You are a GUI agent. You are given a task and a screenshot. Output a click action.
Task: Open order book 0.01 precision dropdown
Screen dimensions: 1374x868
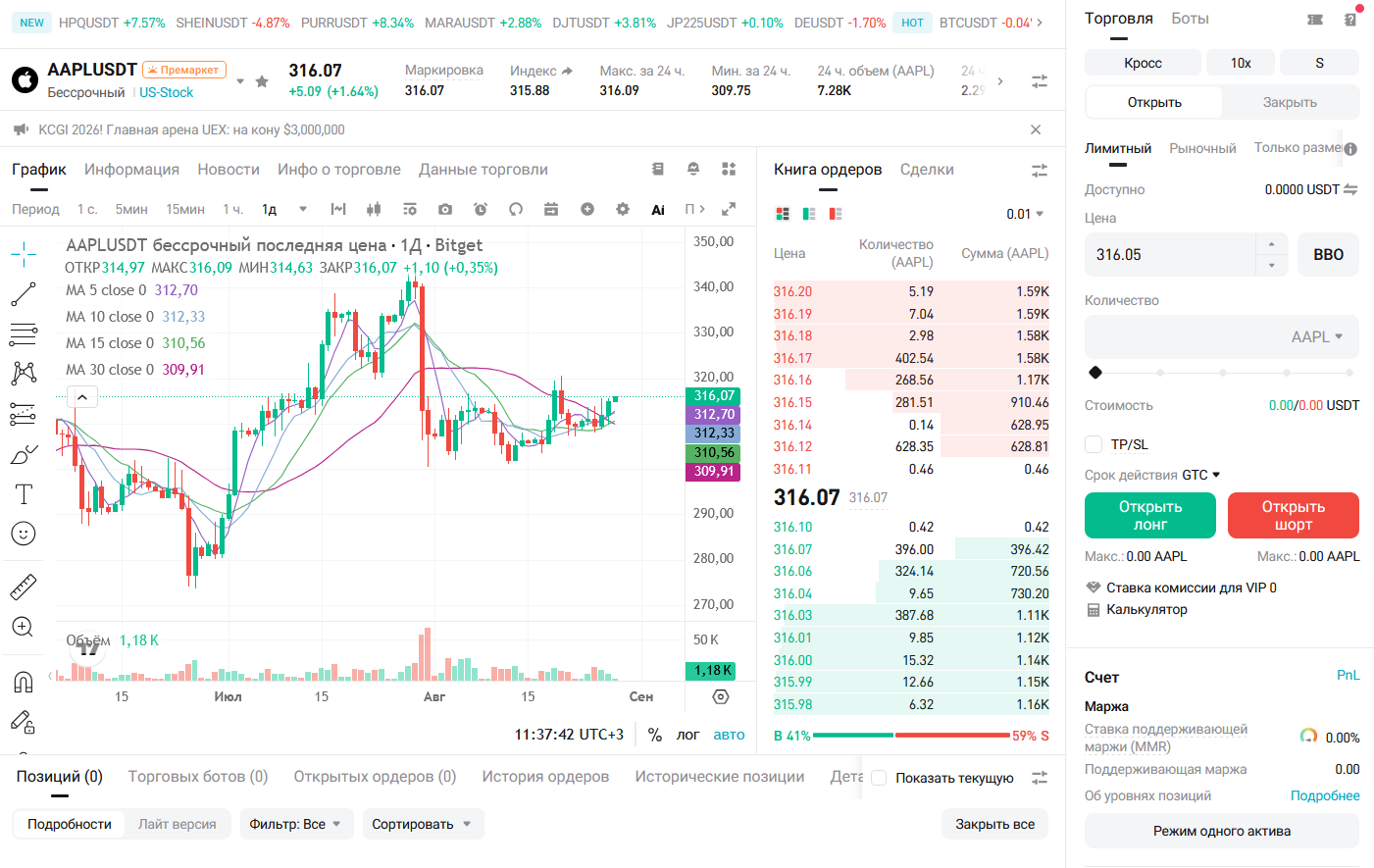(x=1025, y=214)
